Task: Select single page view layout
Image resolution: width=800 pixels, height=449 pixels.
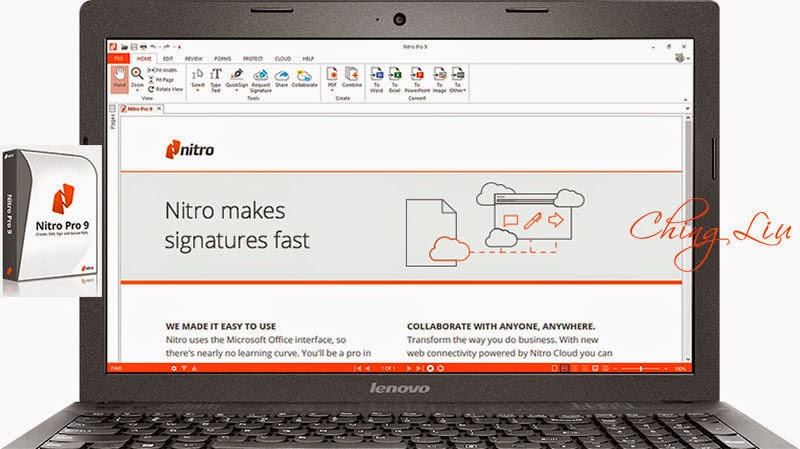Action: tap(554, 368)
